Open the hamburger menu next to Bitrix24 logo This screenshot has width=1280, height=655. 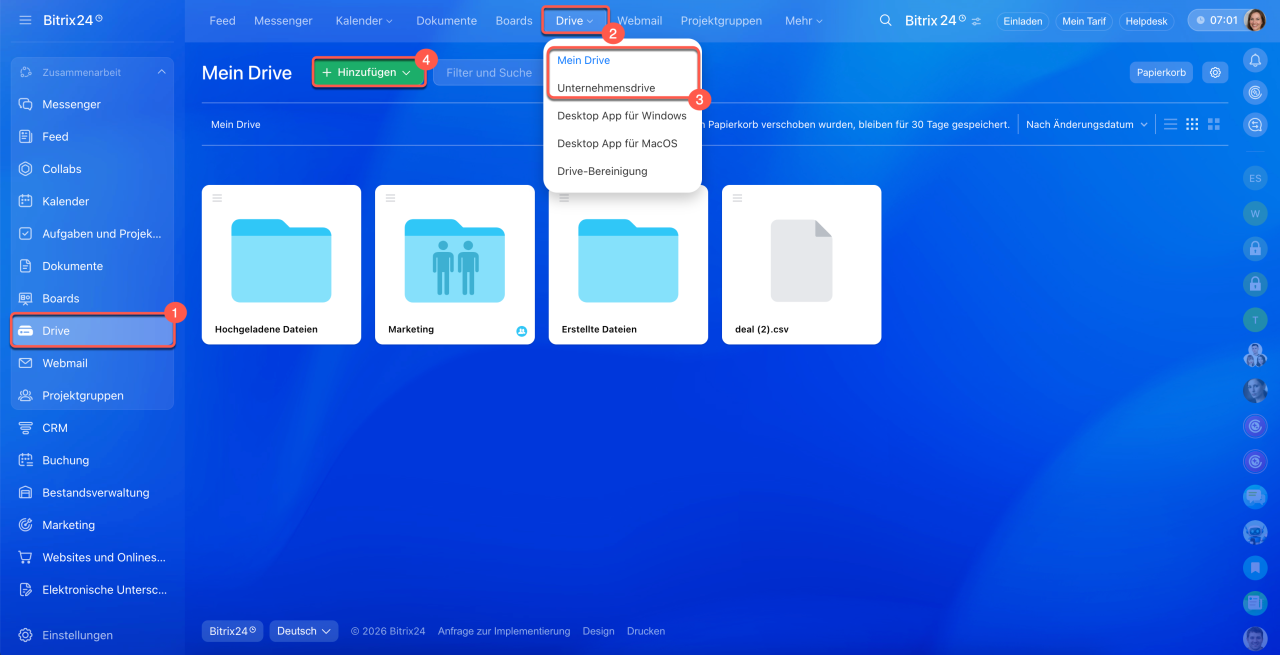(25, 20)
